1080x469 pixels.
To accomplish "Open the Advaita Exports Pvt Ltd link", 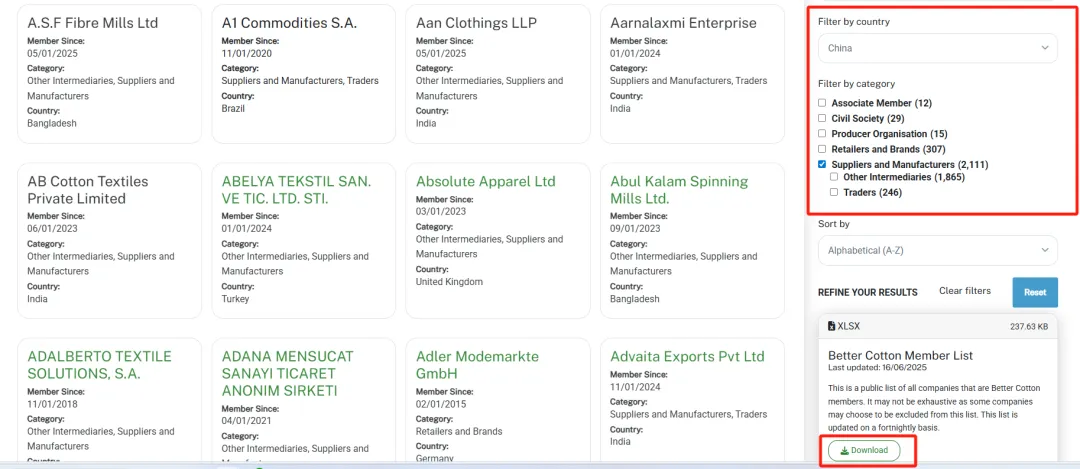I will pos(687,357).
